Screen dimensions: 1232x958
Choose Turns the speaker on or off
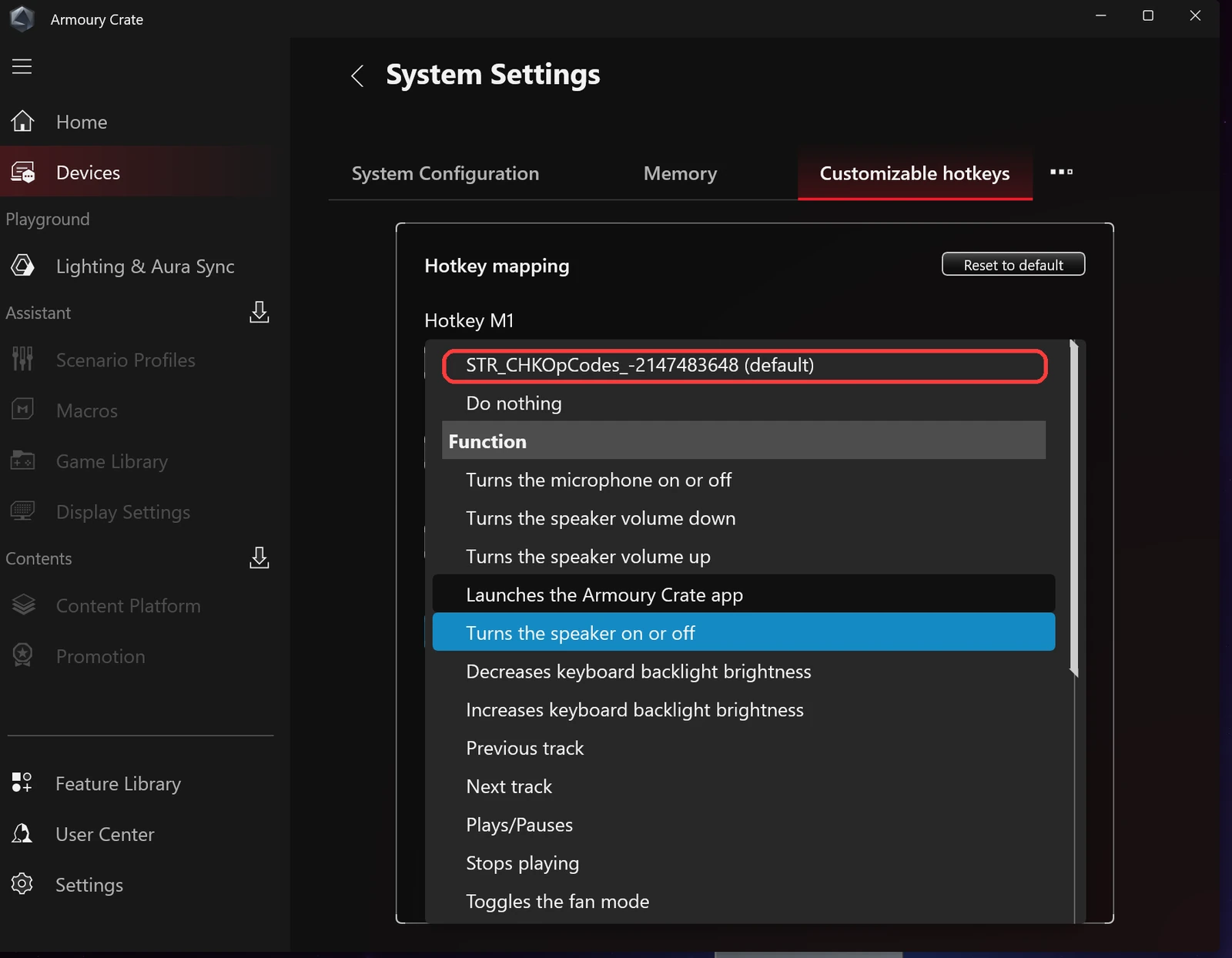click(x=744, y=632)
